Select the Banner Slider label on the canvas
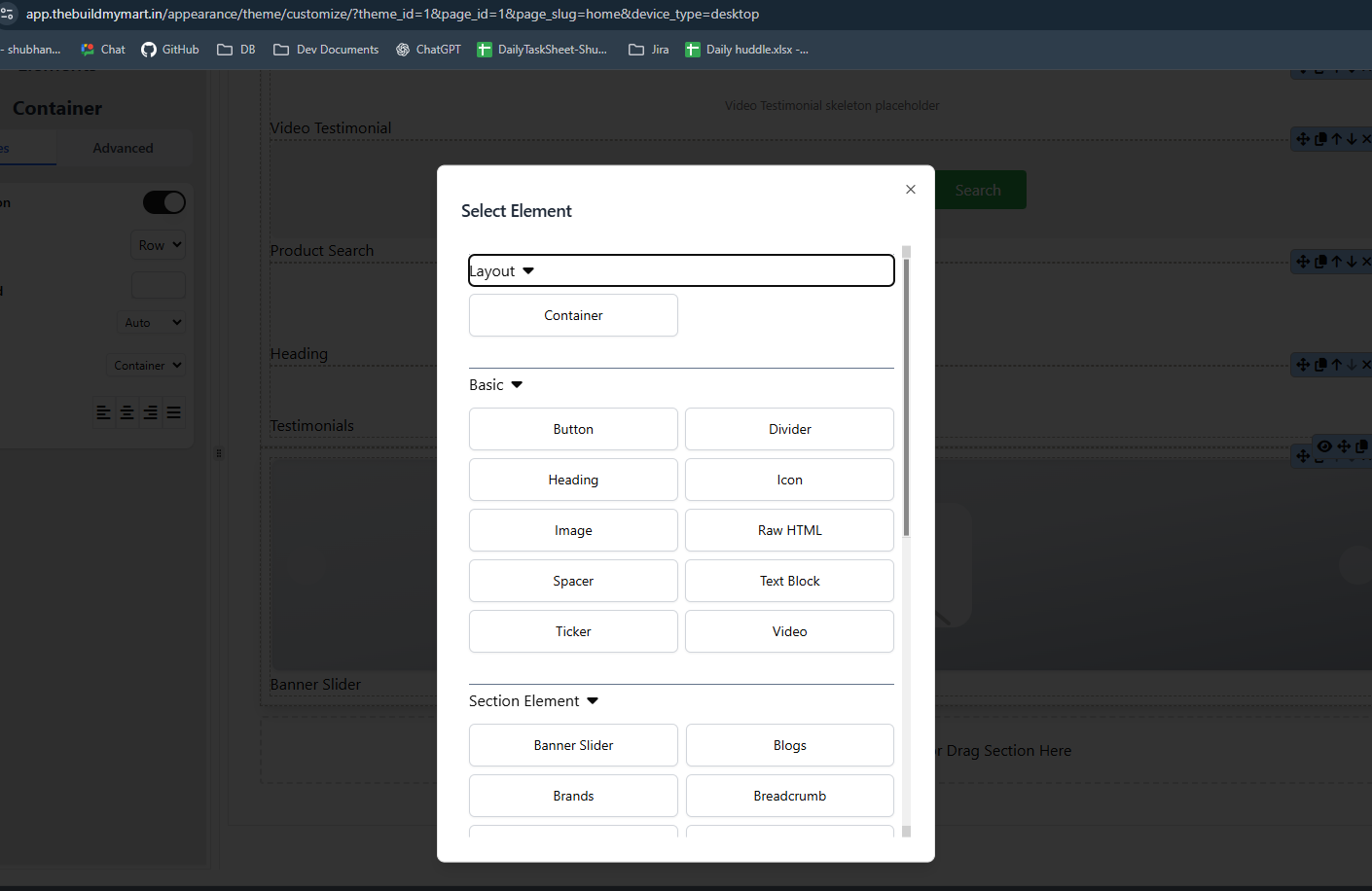This screenshot has width=1372, height=891. pyautogui.click(x=315, y=684)
